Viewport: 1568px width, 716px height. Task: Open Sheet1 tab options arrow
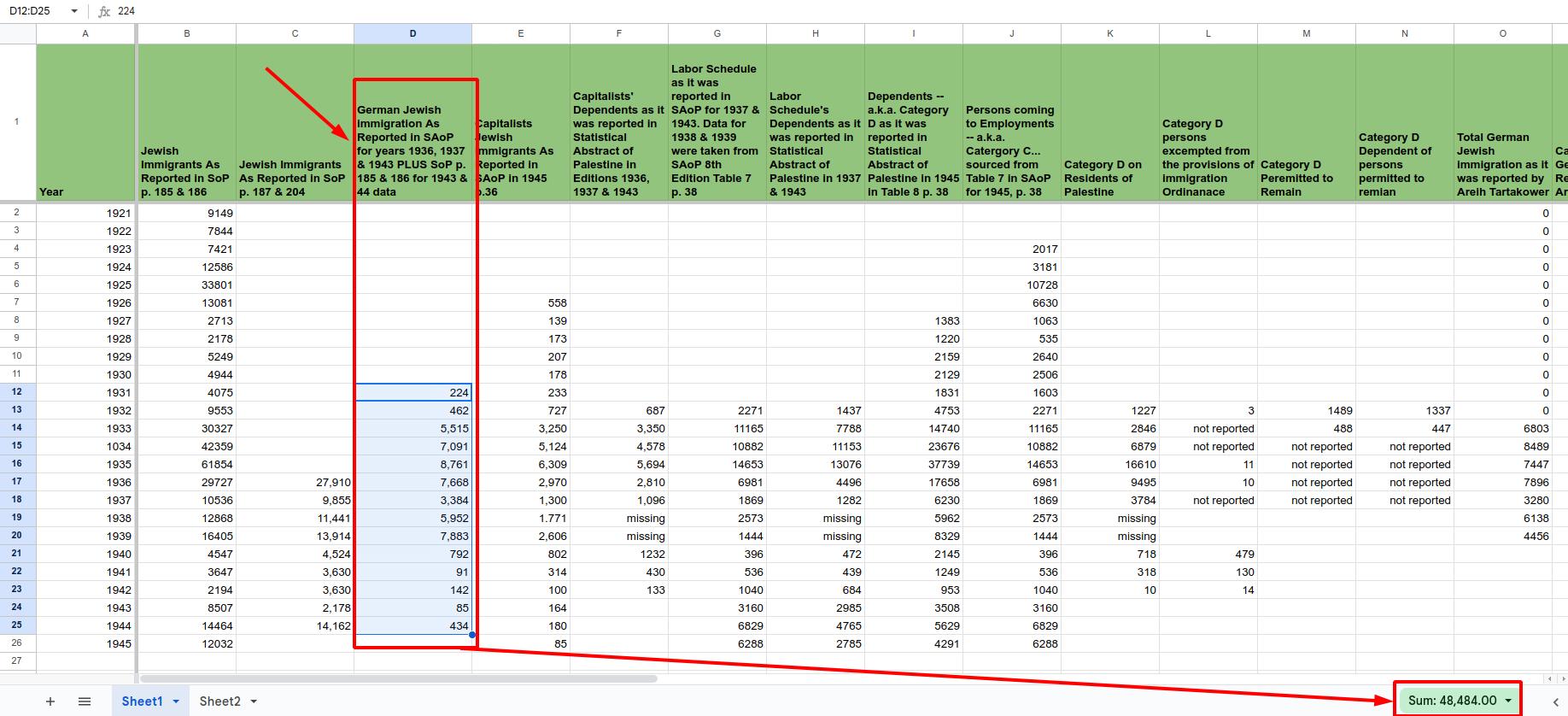pyautogui.click(x=176, y=701)
